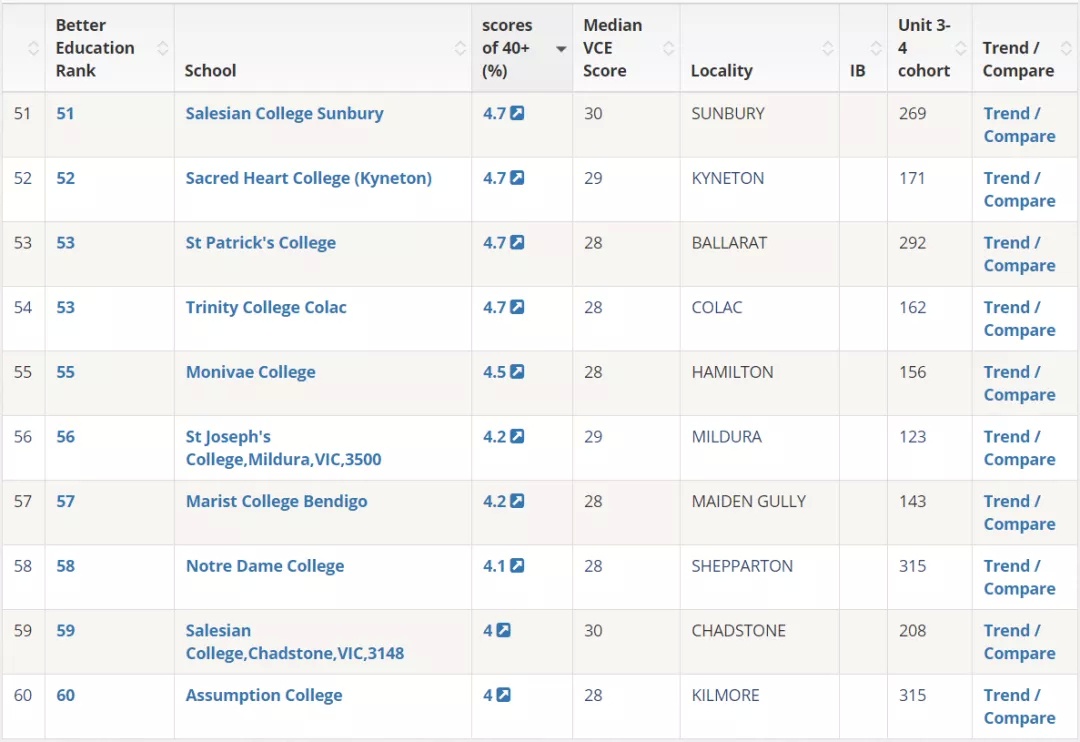1080x742 pixels.
Task: Click the sort arrows for Unit 3-4 cohort
Action: tap(960, 48)
